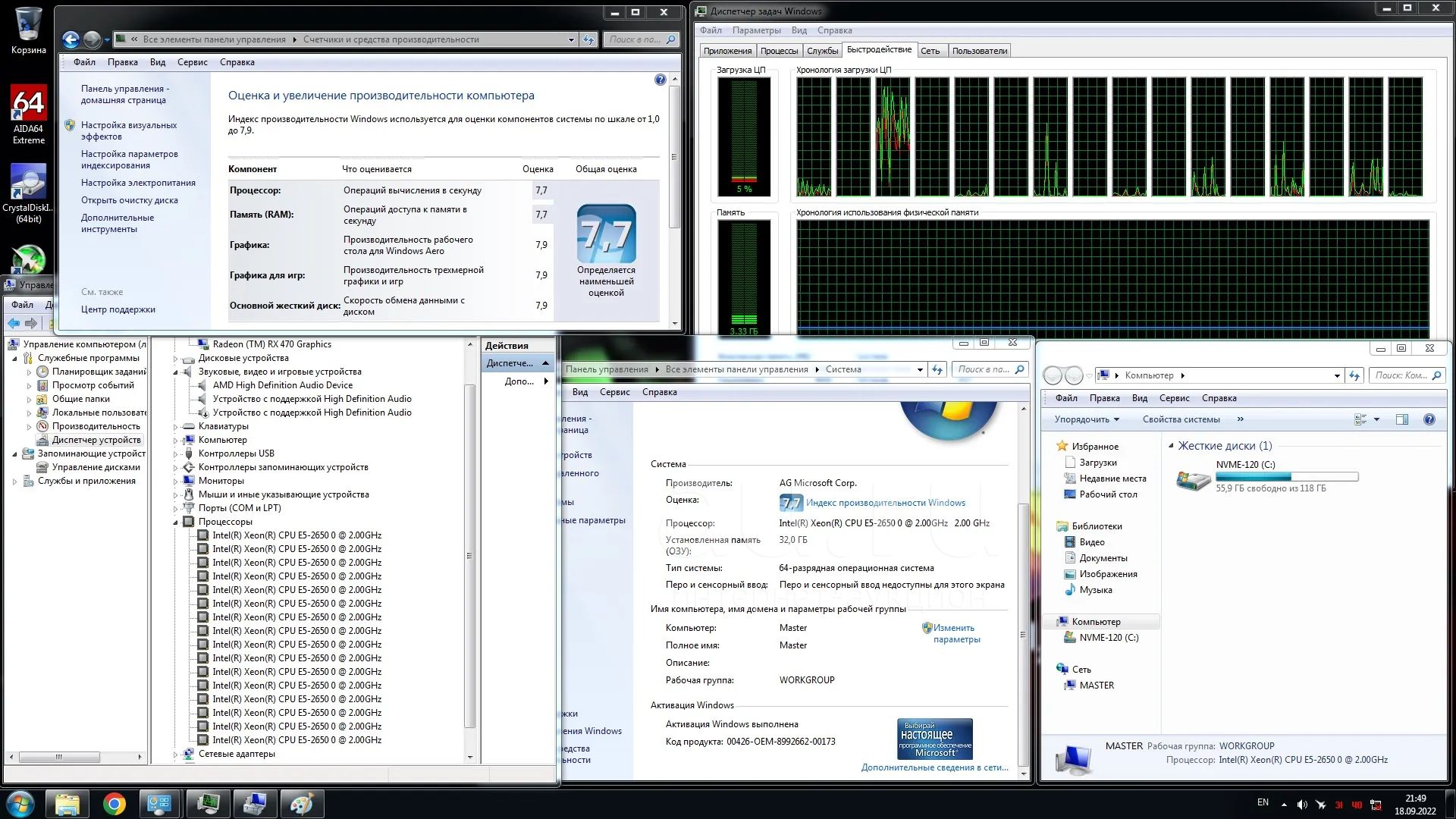Screen dimensions: 1456x819
Task: Expand the Дисковые устройства node
Action: pyautogui.click(x=176, y=359)
